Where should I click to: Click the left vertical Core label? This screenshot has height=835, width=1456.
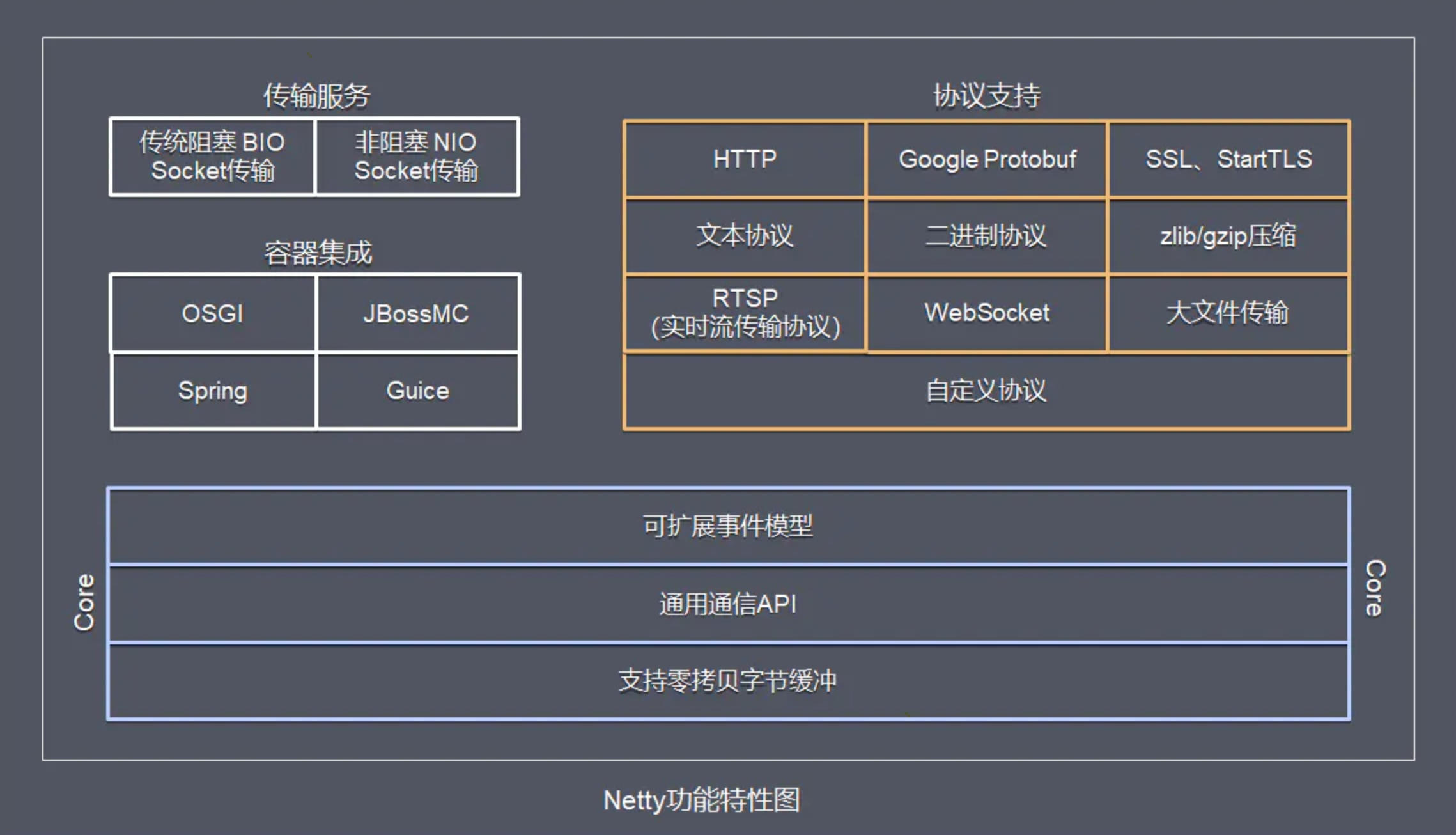[x=84, y=602]
